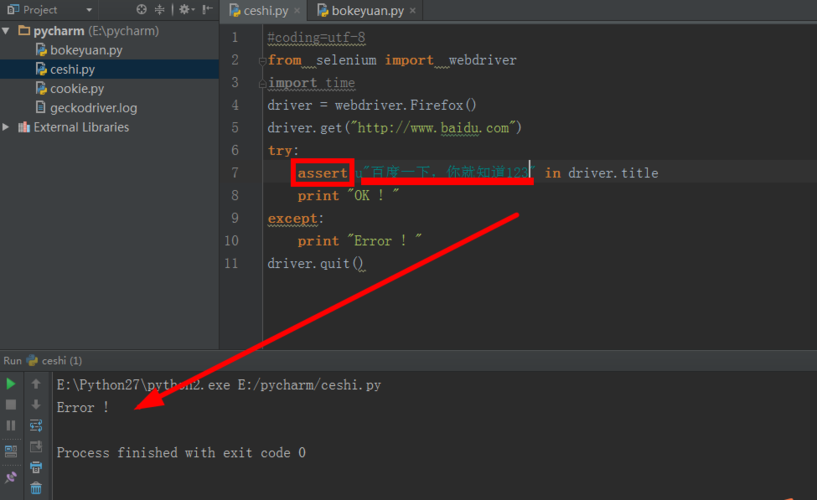This screenshot has height=500, width=817.
Task: Click 'selenium' on the import line
Action: tap(346, 60)
